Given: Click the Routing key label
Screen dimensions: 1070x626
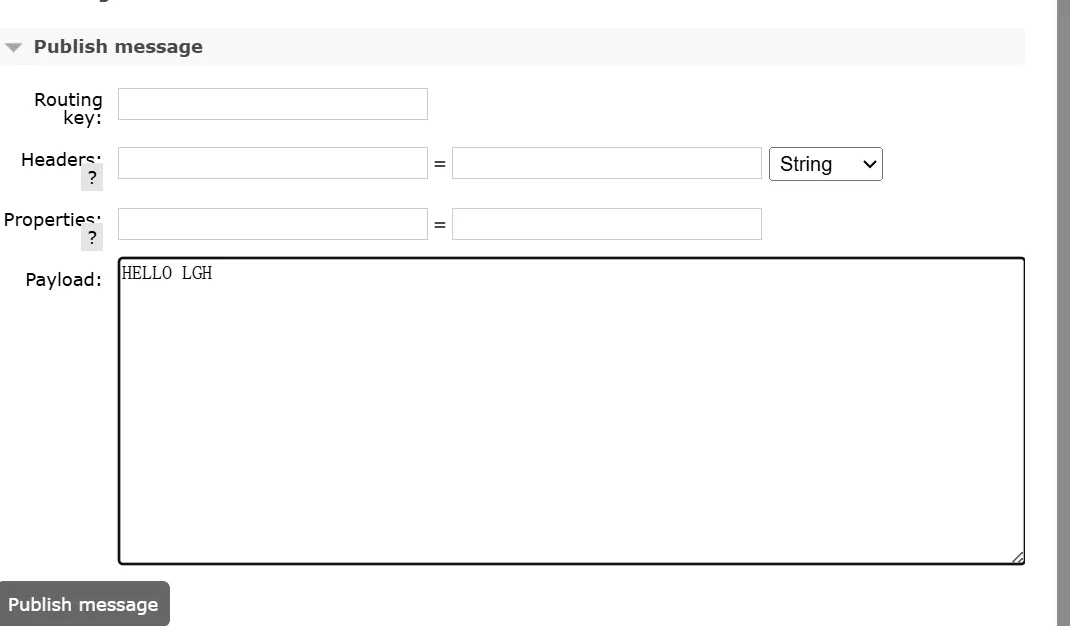Looking at the screenshot, I should tap(68, 108).
